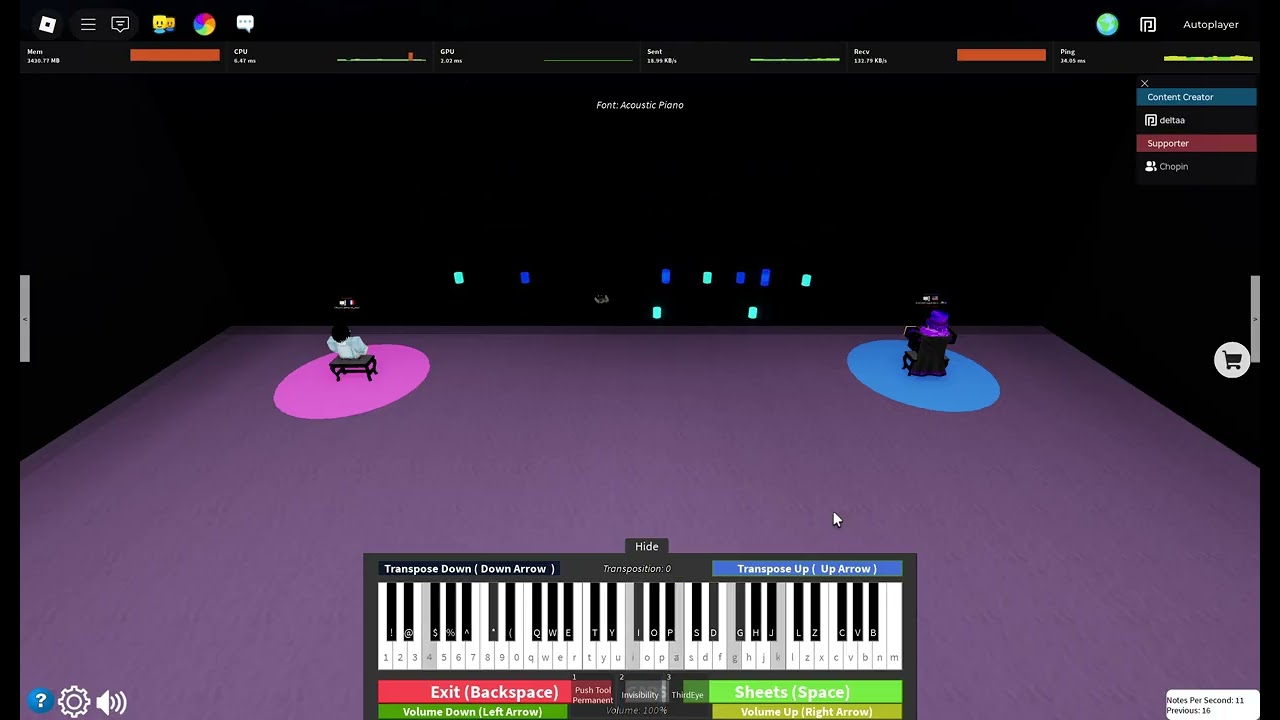Play the white piano key labeled lowercase u
Image resolution: width=1280 pixels, height=720 pixels.
(618, 655)
